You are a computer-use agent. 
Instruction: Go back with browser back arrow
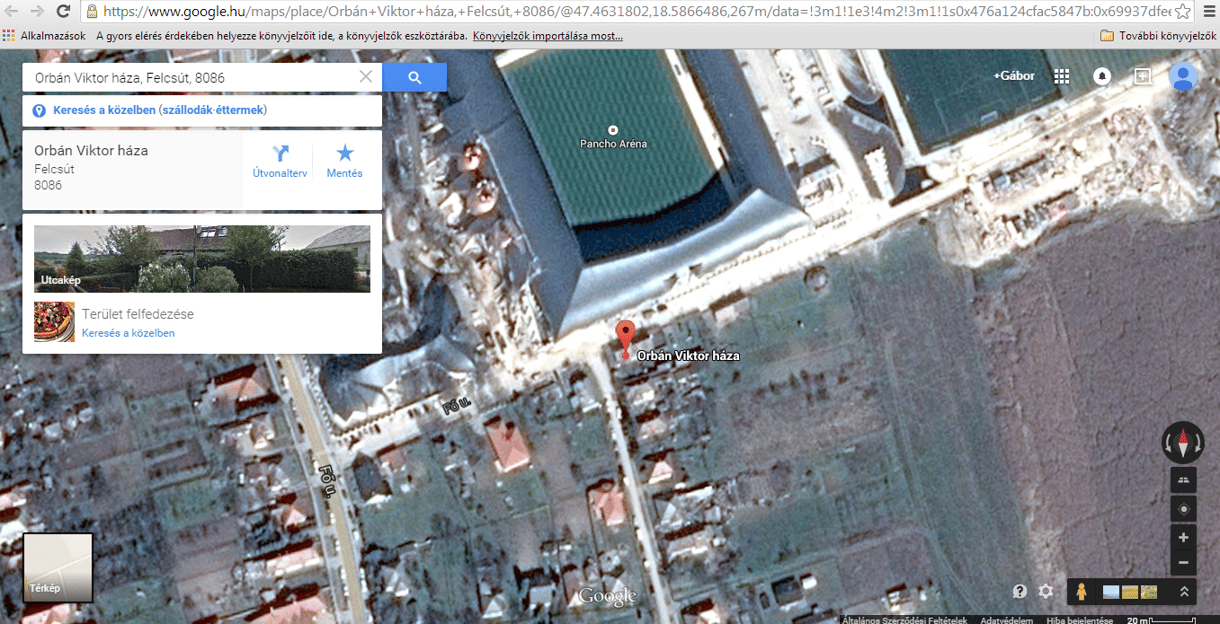click(11, 12)
